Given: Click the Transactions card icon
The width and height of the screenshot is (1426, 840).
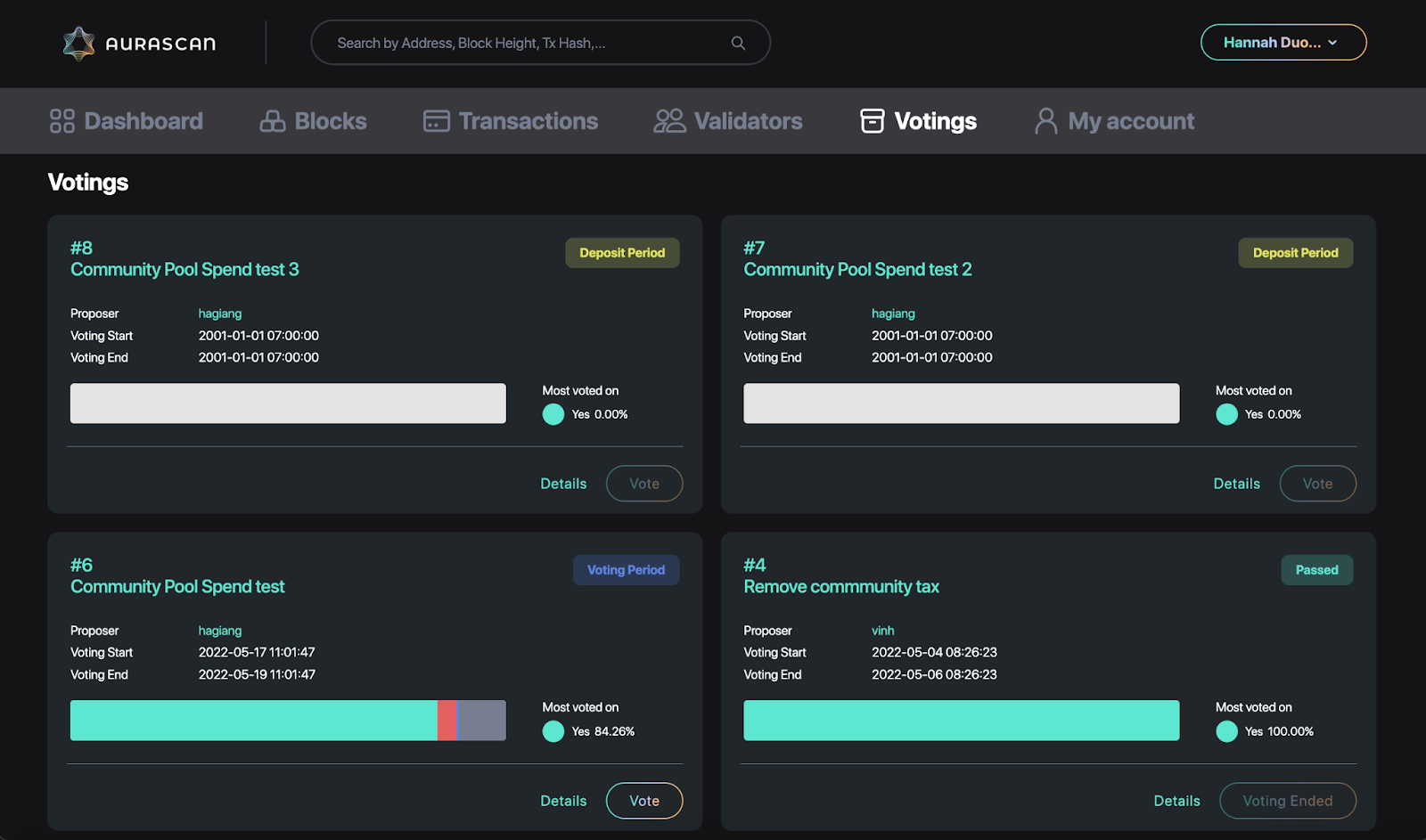Looking at the screenshot, I should click(437, 121).
